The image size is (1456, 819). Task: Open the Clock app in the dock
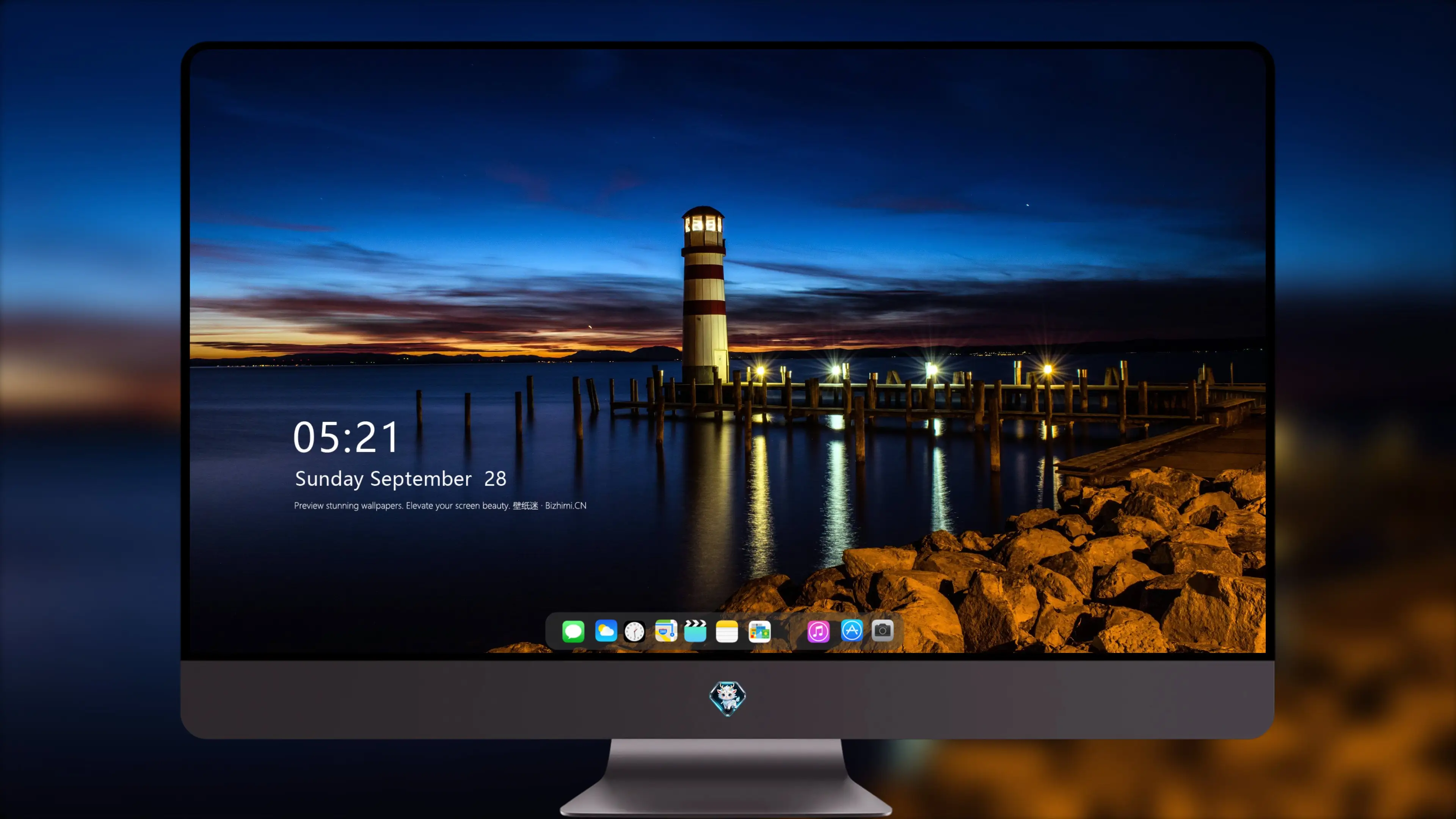tap(634, 631)
